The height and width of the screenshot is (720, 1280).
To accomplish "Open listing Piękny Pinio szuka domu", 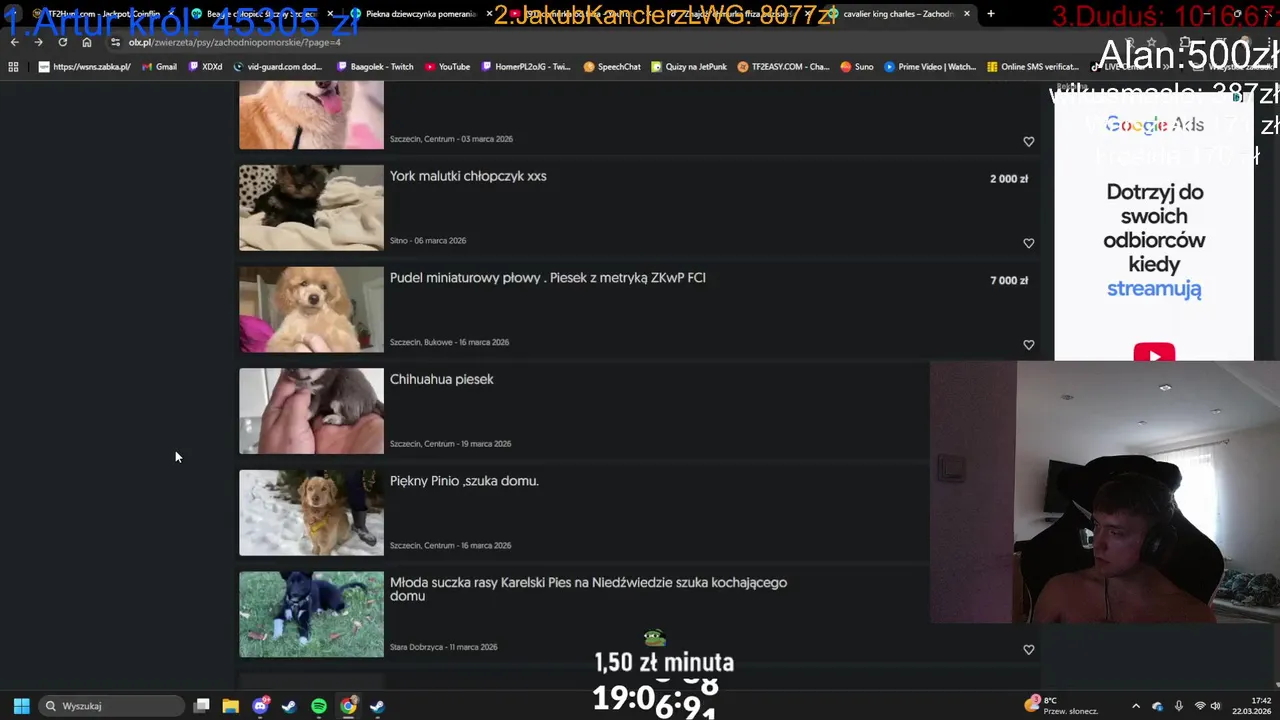I will click(x=464, y=481).
